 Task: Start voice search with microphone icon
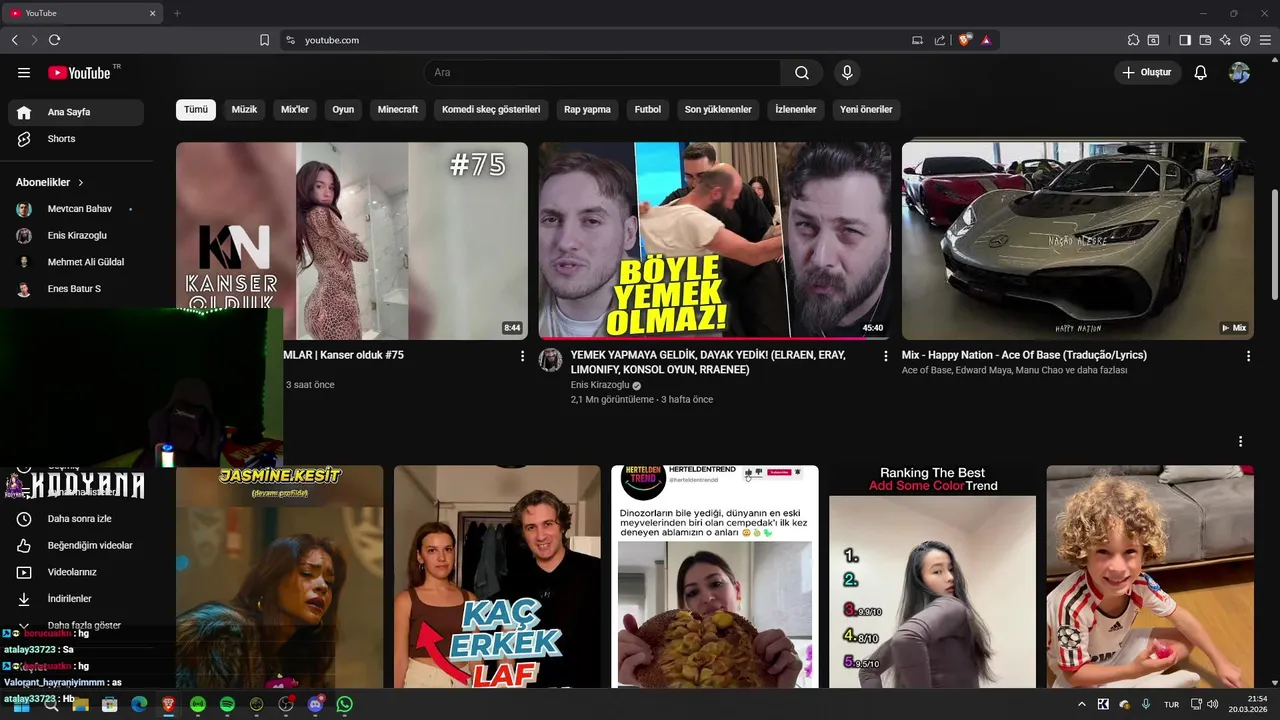tap(847, 73)
